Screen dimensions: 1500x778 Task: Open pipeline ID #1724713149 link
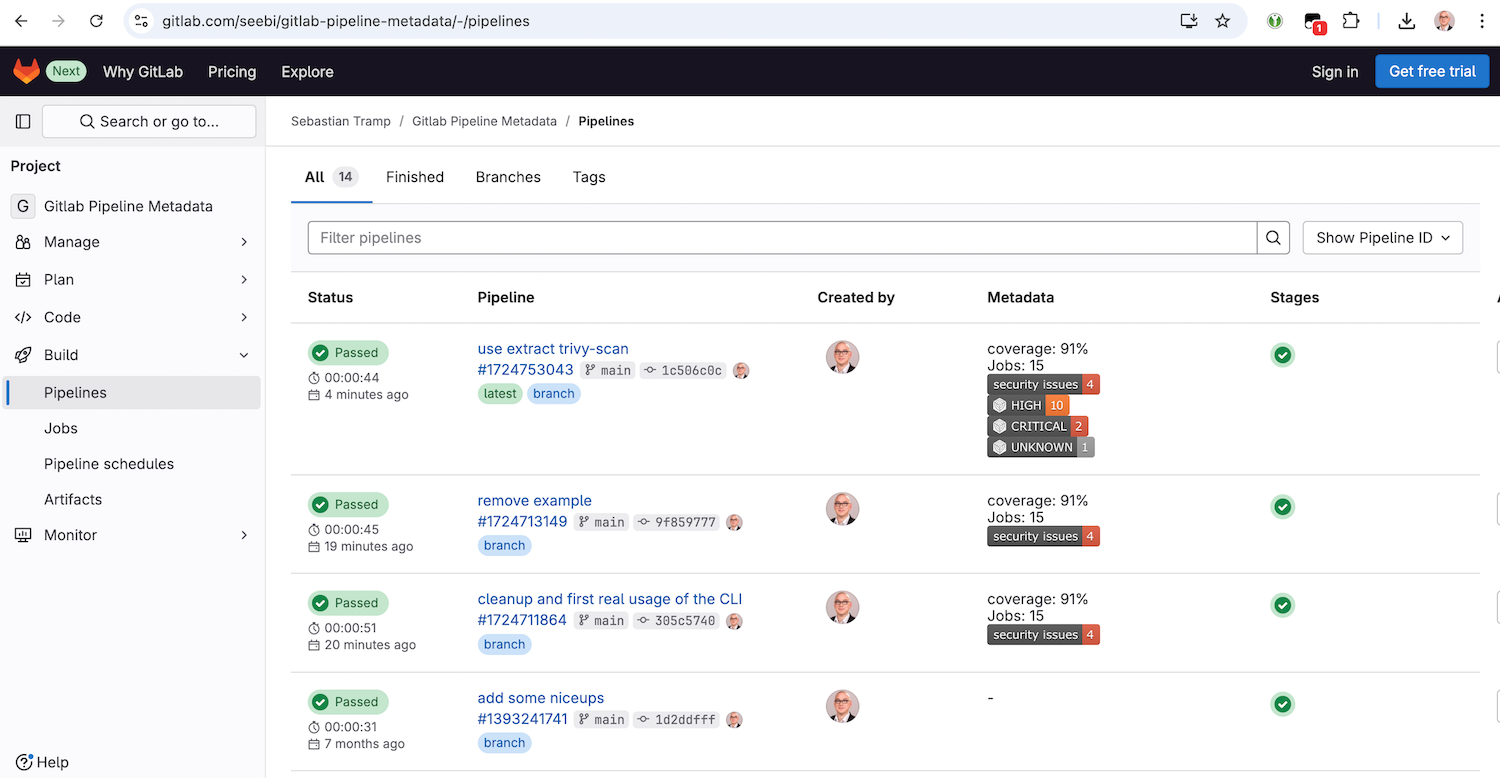click(x=522, y=522)
